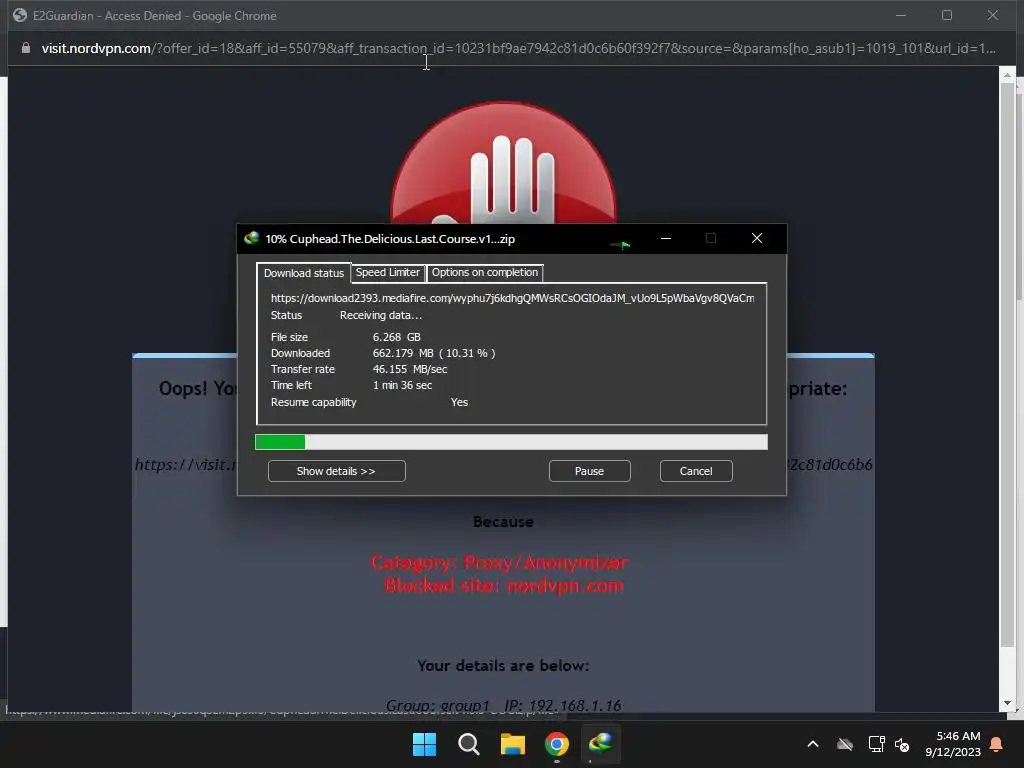Click the downloaded value 662.179 MB
Viewport: 1024px width, 768px height.
[434, 353]
